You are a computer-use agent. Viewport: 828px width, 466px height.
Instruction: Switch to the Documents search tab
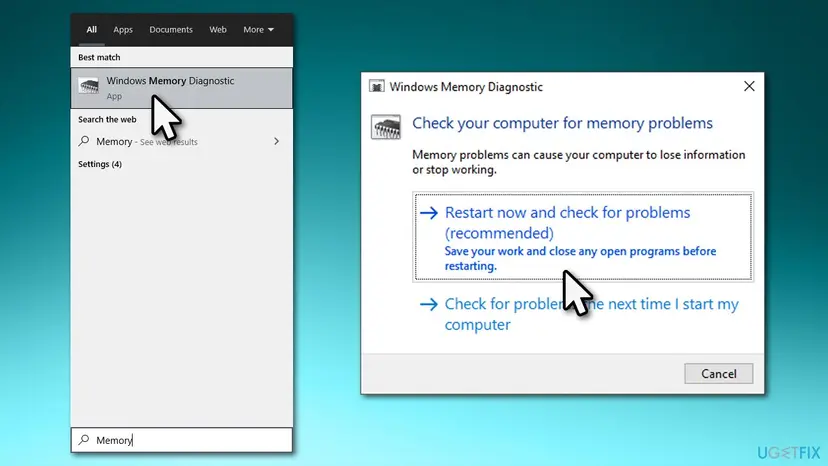(x=171, y=30)
